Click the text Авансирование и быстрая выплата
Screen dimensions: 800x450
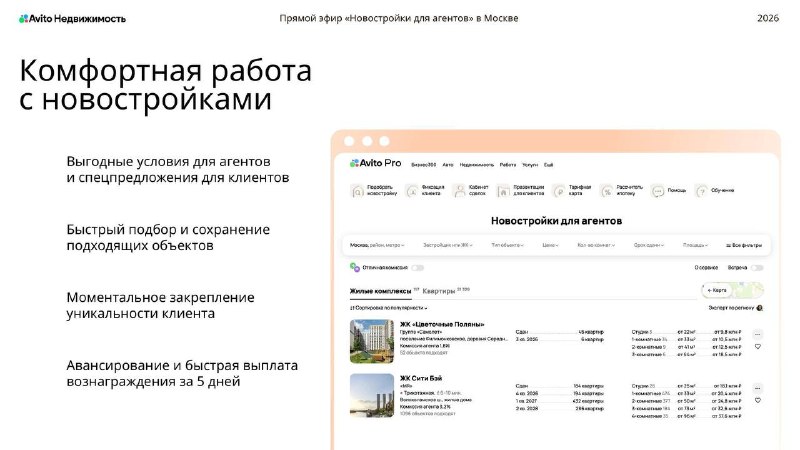point(182,365)
